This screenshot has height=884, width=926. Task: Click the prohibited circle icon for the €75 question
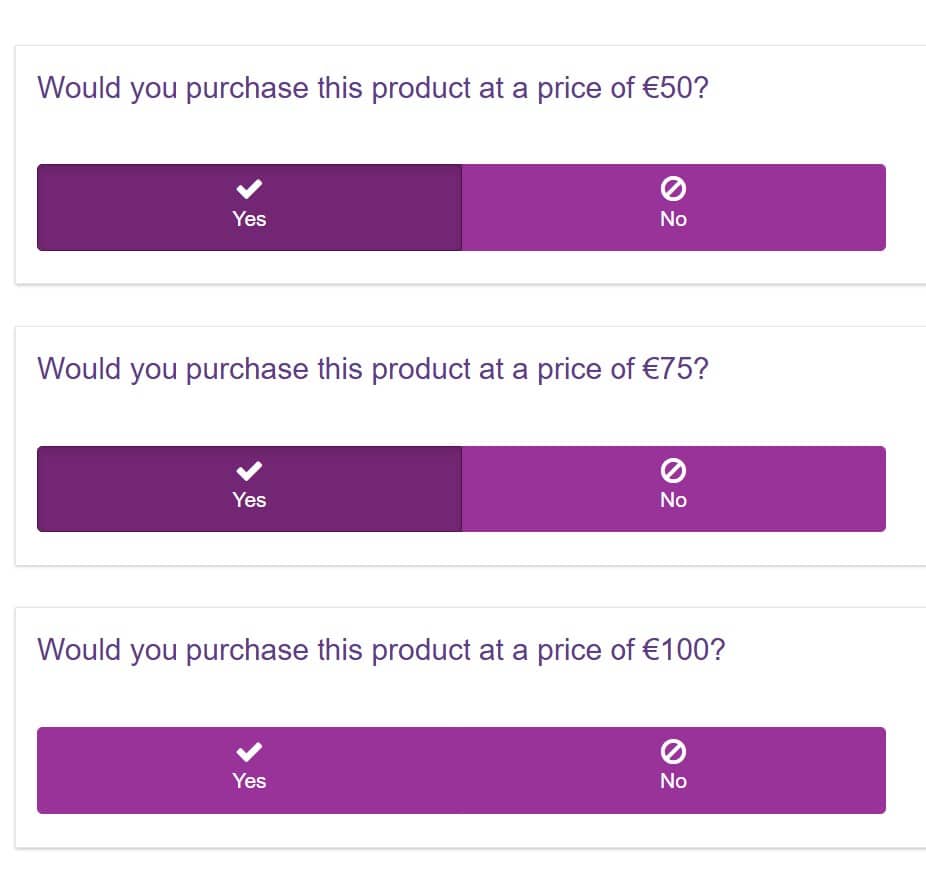pos(673,469)
